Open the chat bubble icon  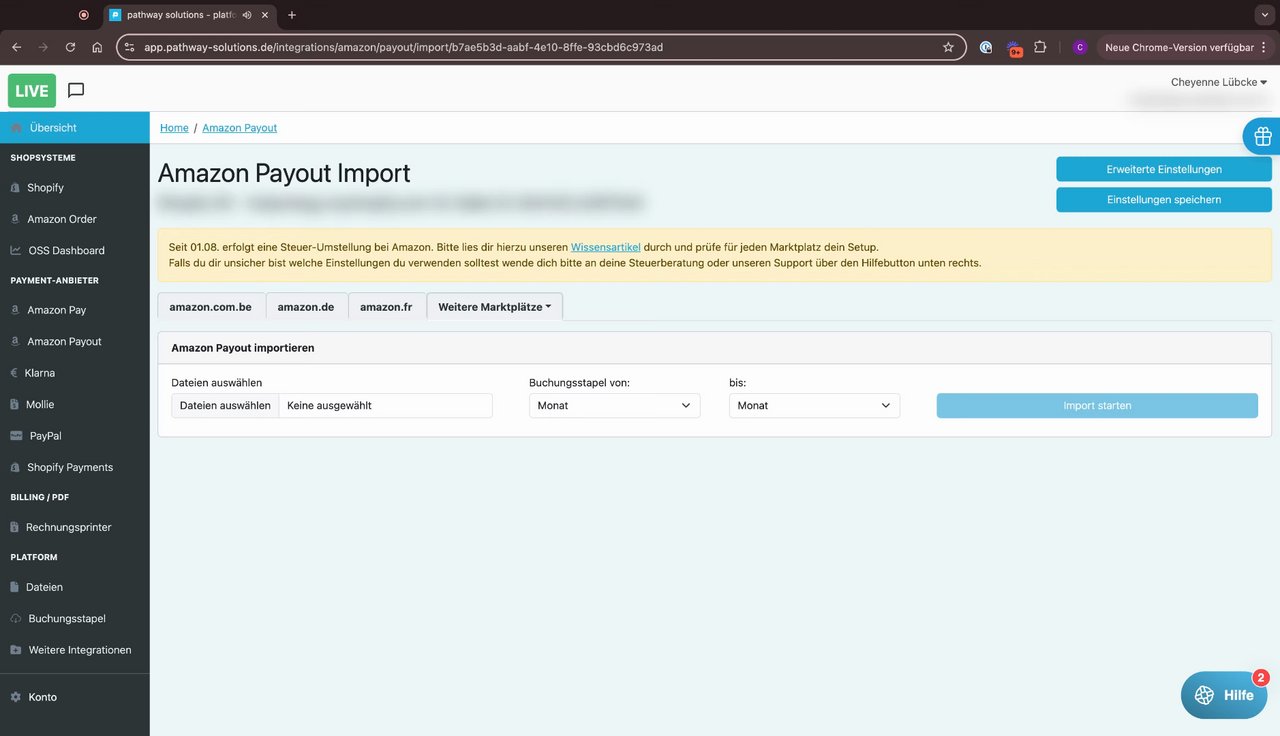(76, 90)
